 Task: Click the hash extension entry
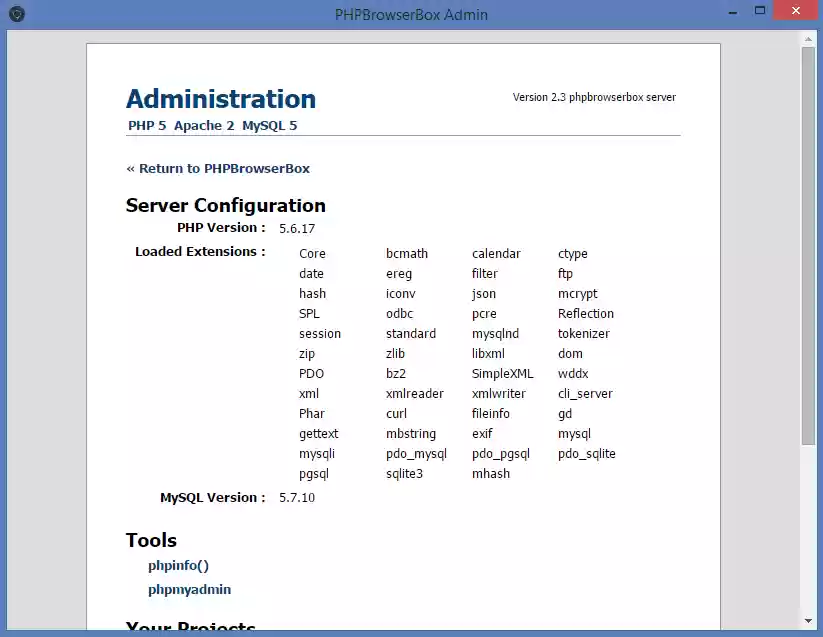312,294
